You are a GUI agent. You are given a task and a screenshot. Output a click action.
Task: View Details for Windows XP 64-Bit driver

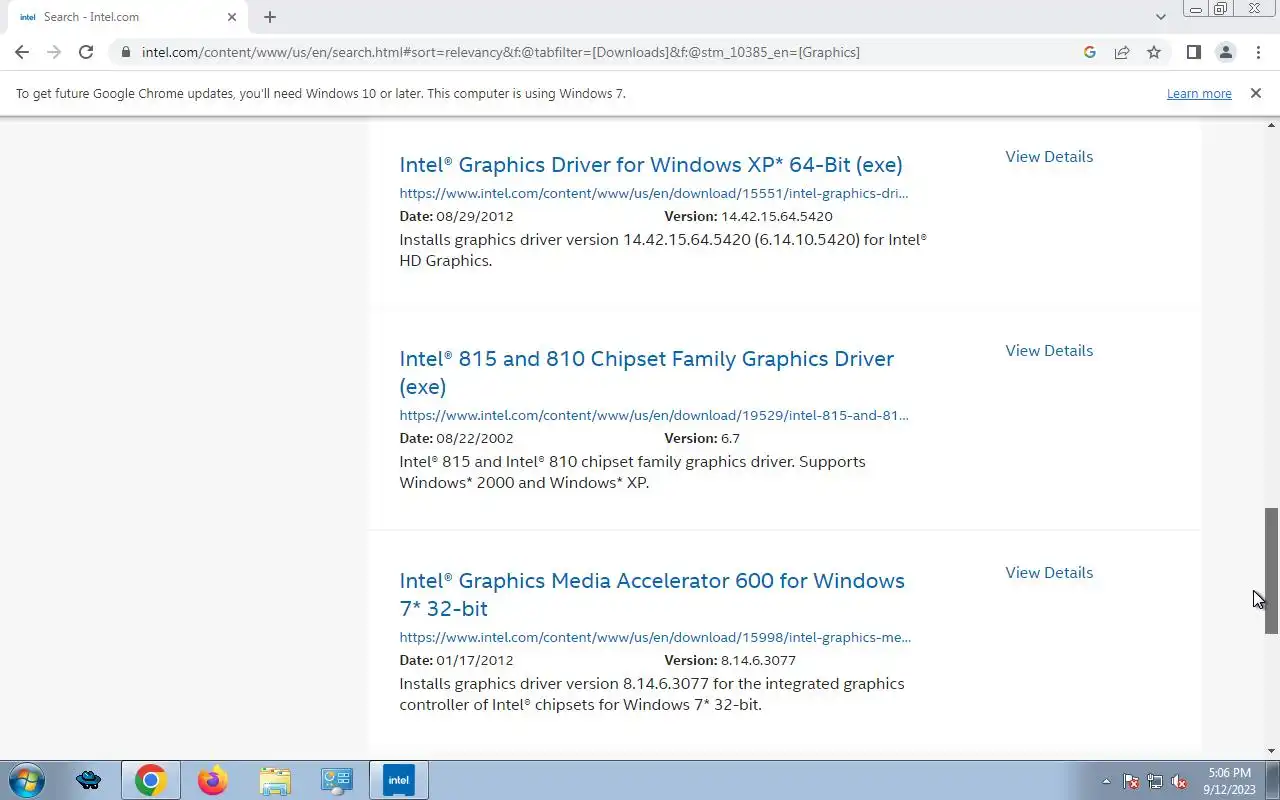click(x=1049, y=156)
